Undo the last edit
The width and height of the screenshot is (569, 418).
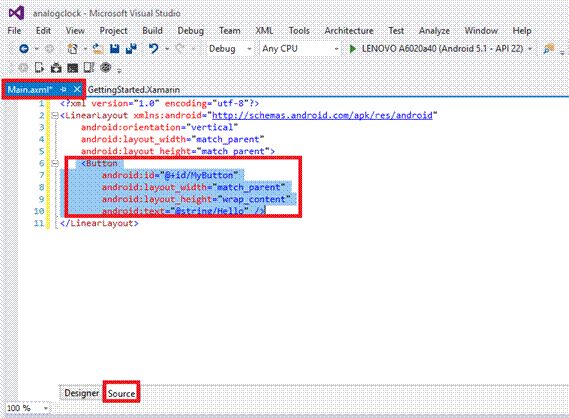click(x=153, y=49)
